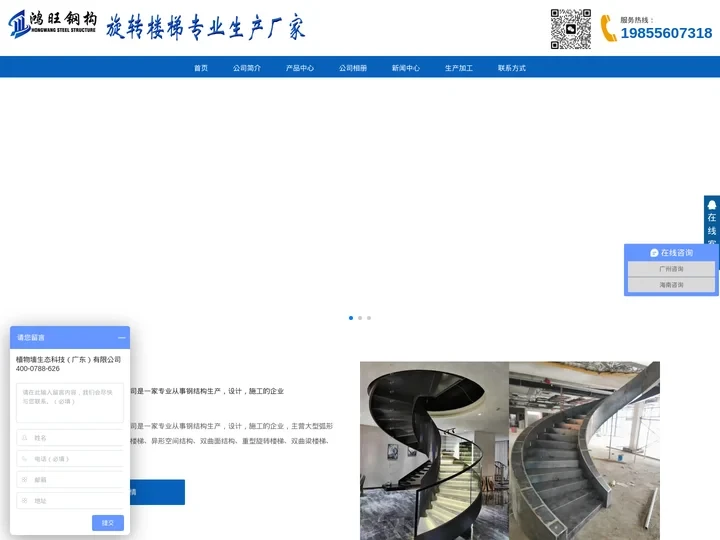The height and width of the screenshot is (540, 720).
Task: Minimize the 请您留言 message widget
Action: [122, 338]
